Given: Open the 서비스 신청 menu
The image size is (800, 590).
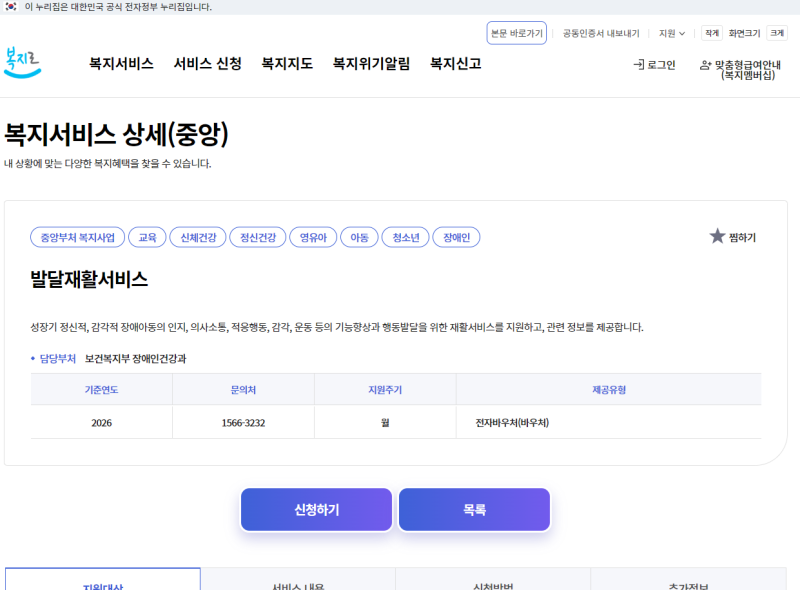Looking at the screenshot, I should tap(207, 64).
